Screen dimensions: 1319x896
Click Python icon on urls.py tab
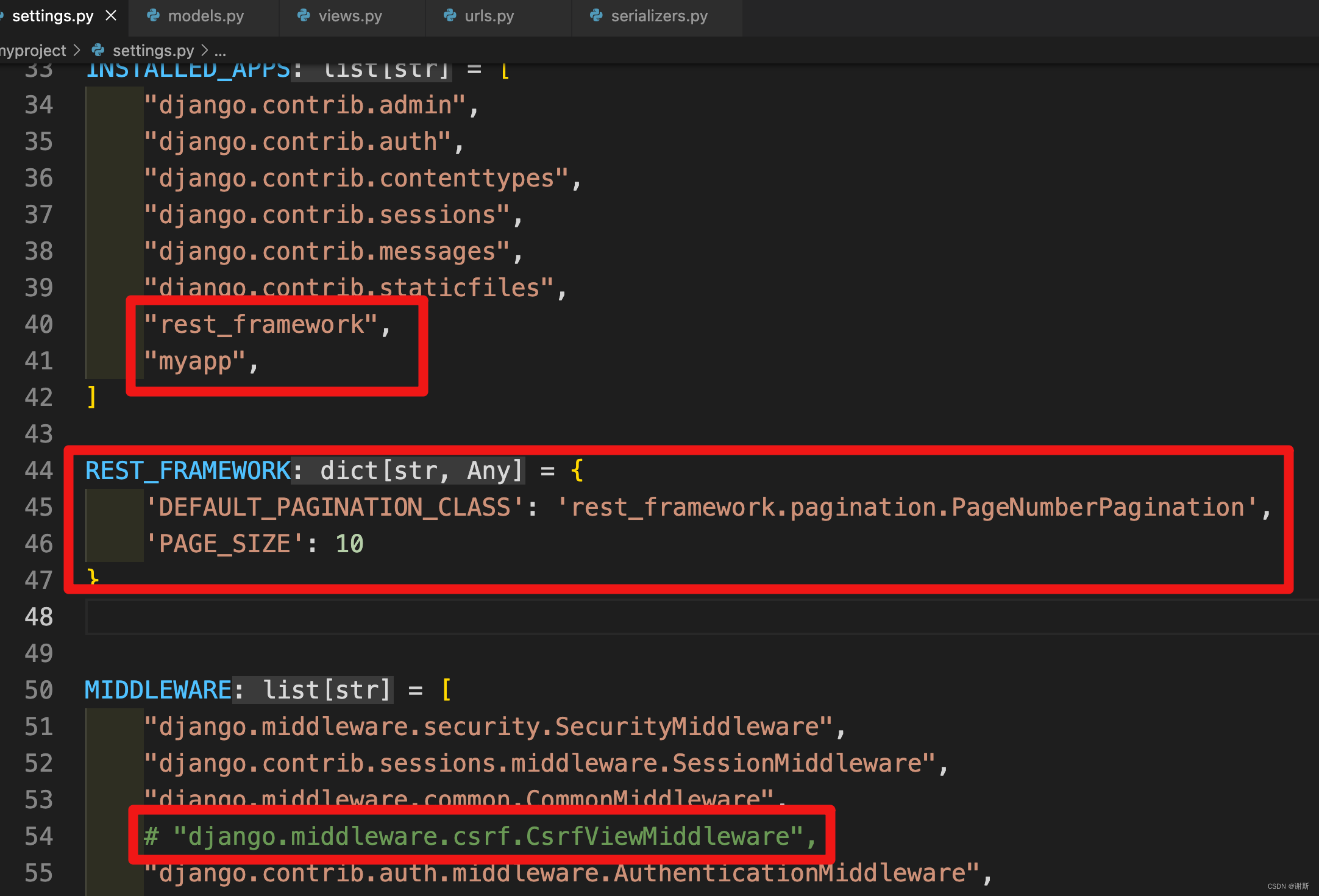[x=450, y=16]
